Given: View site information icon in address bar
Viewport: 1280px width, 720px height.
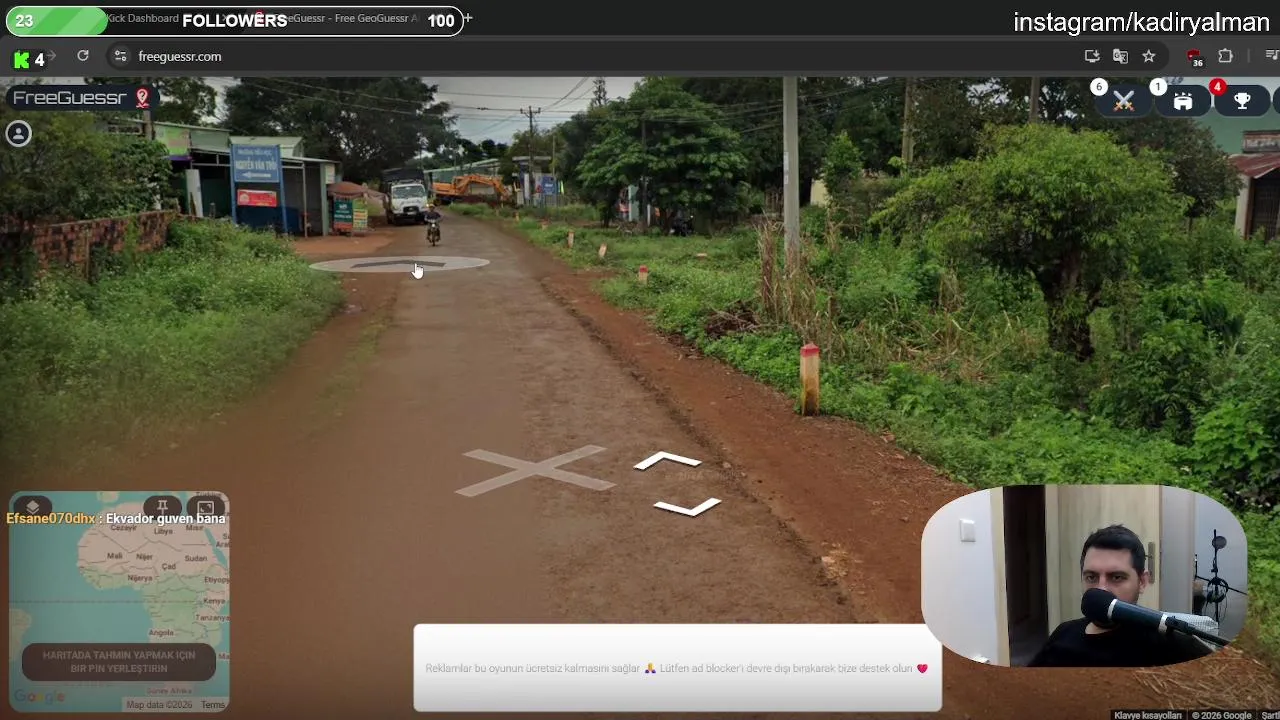Looking at the screenshot, I should click(x=120, y=56).
